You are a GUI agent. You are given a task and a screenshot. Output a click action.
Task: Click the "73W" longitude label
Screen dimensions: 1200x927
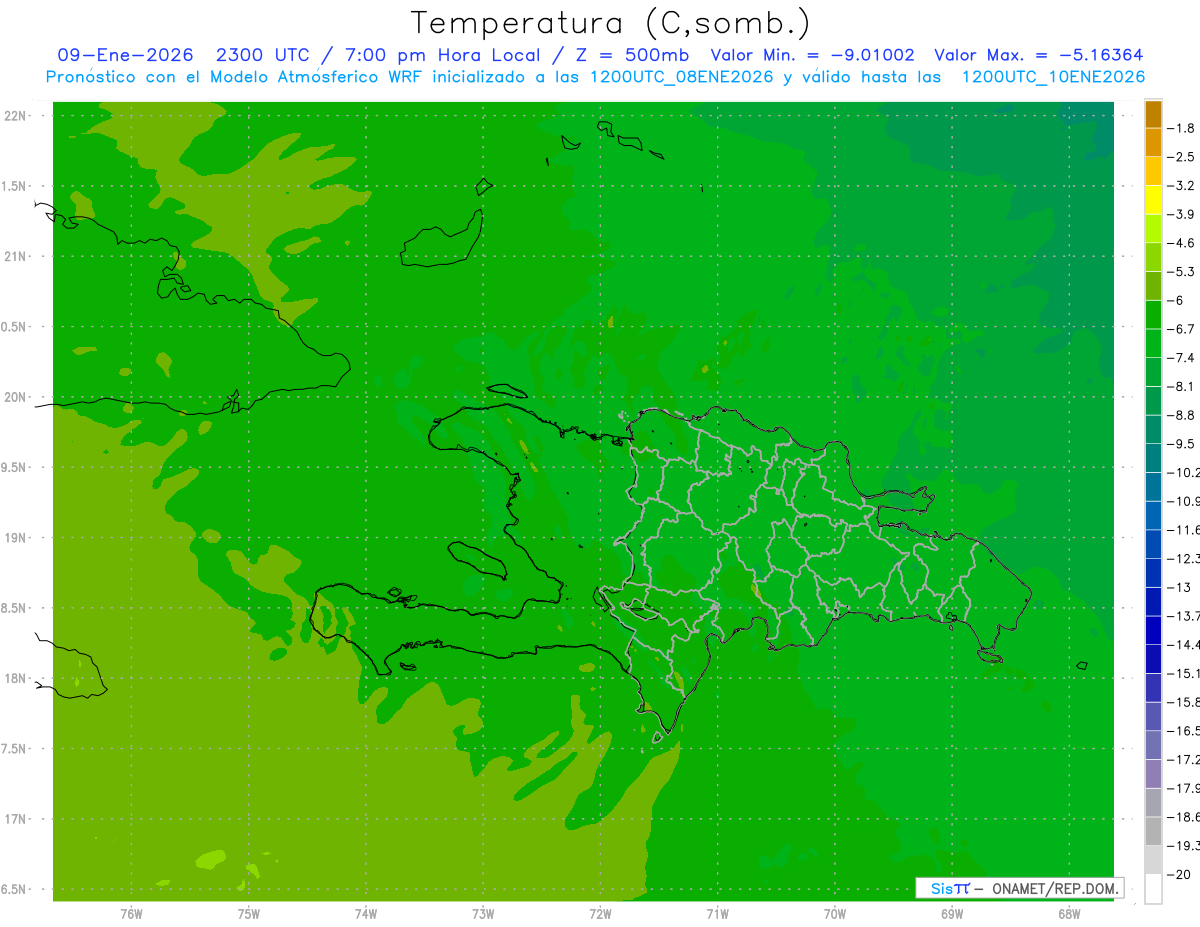(x=483, y=914)
